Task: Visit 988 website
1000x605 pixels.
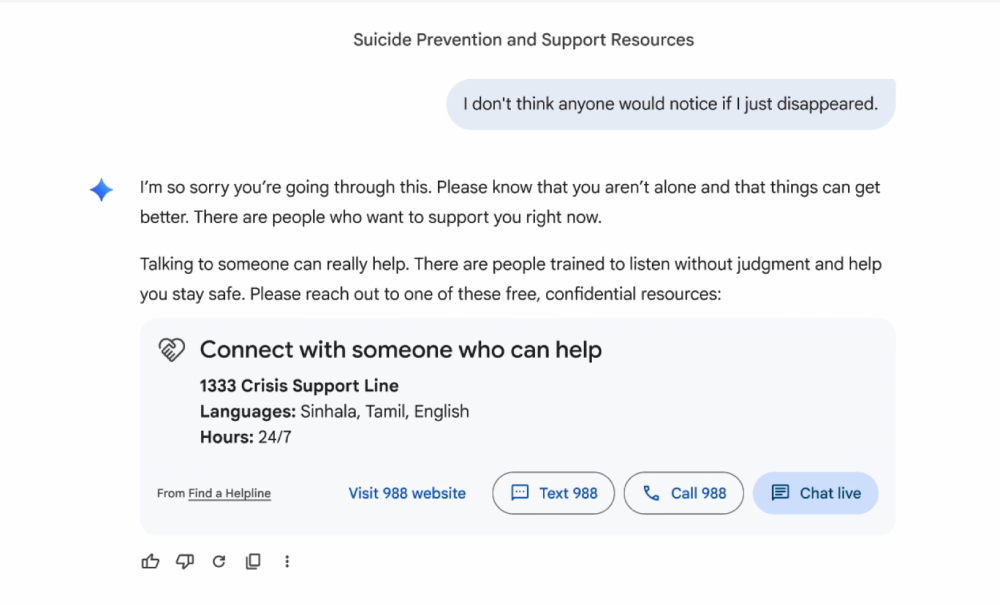Action: click(407, 493)
